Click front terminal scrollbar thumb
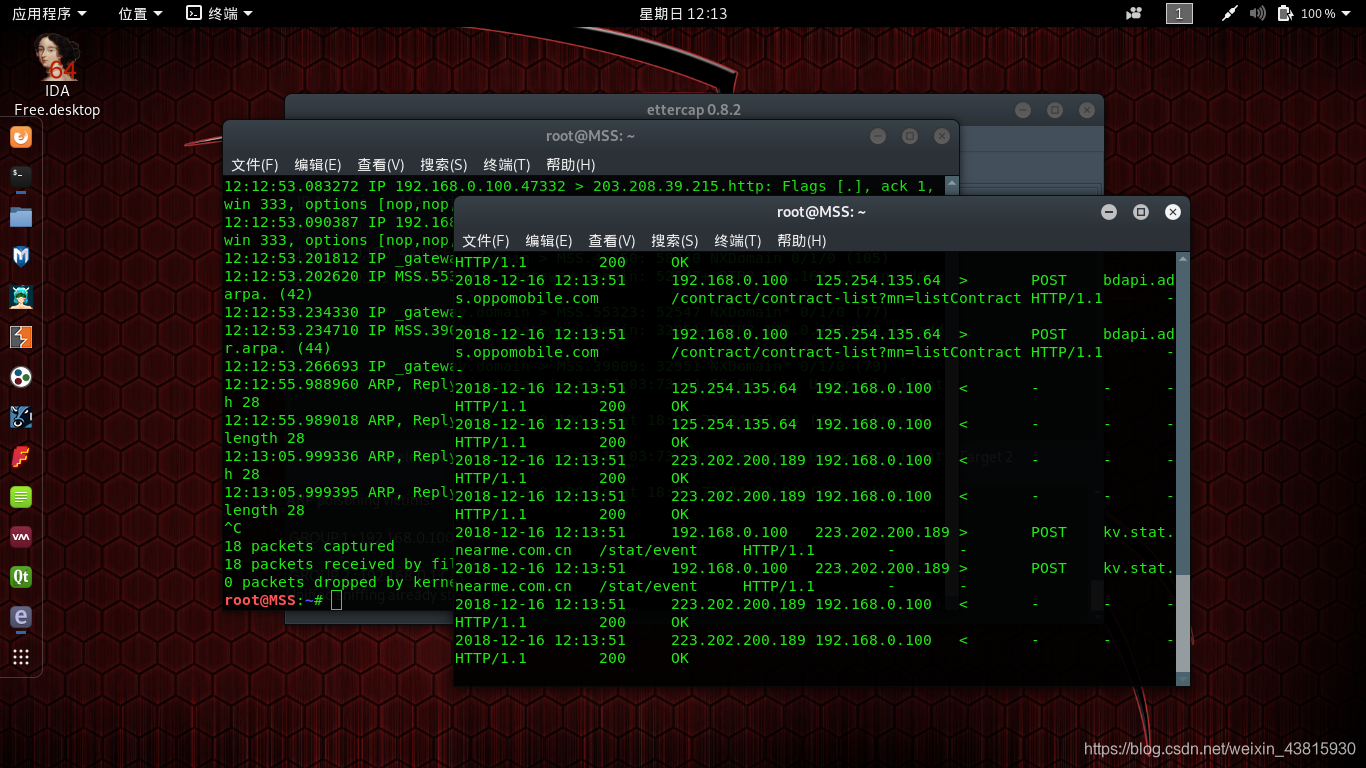 click(x=1183, y=622)
